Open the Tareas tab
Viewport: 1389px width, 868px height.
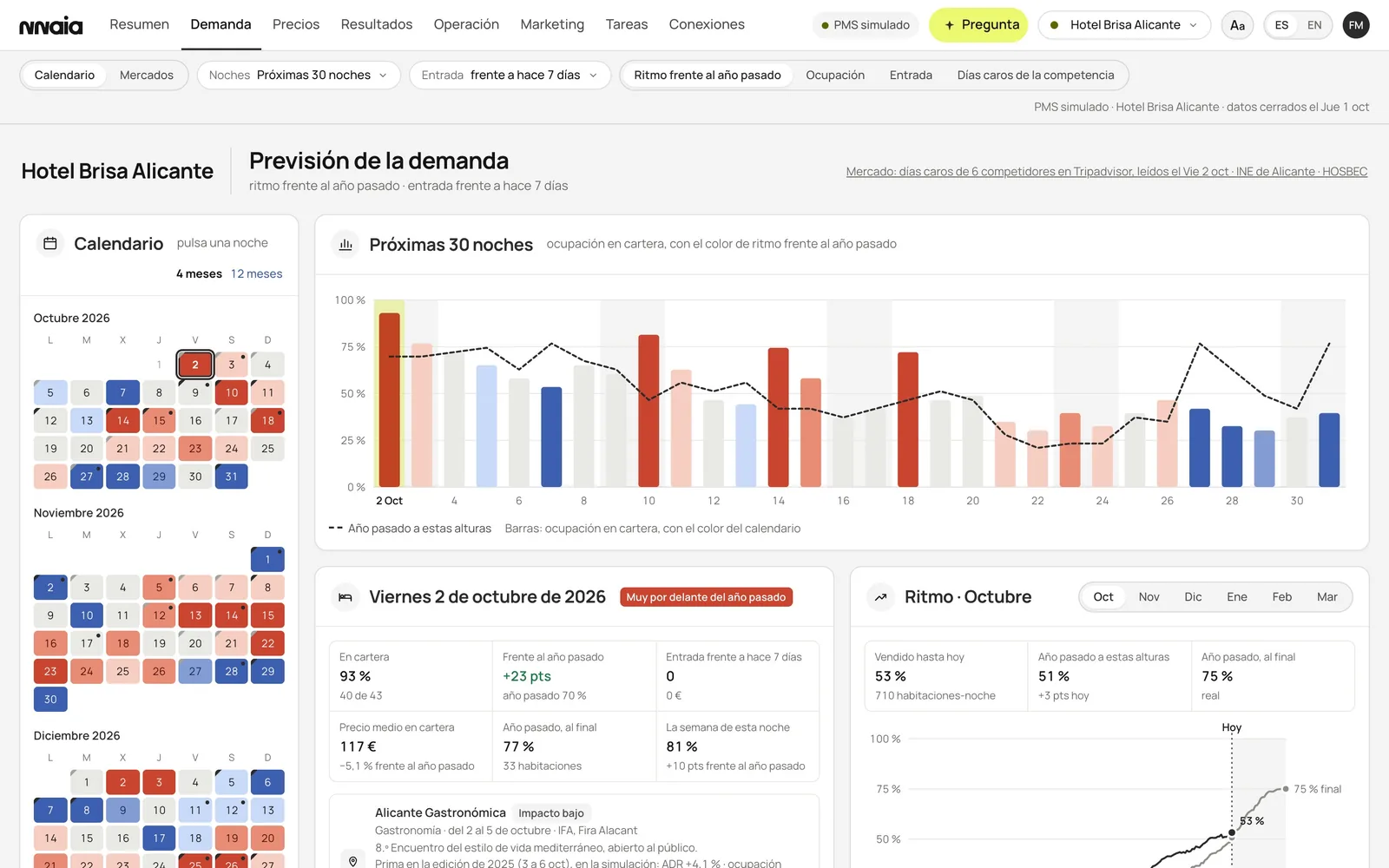[x=627, y=24]
